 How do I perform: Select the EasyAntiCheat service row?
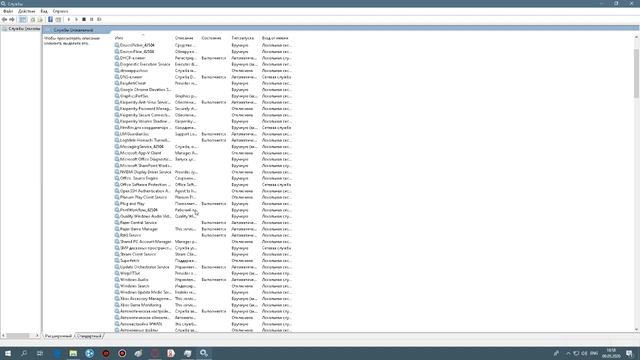203,83
